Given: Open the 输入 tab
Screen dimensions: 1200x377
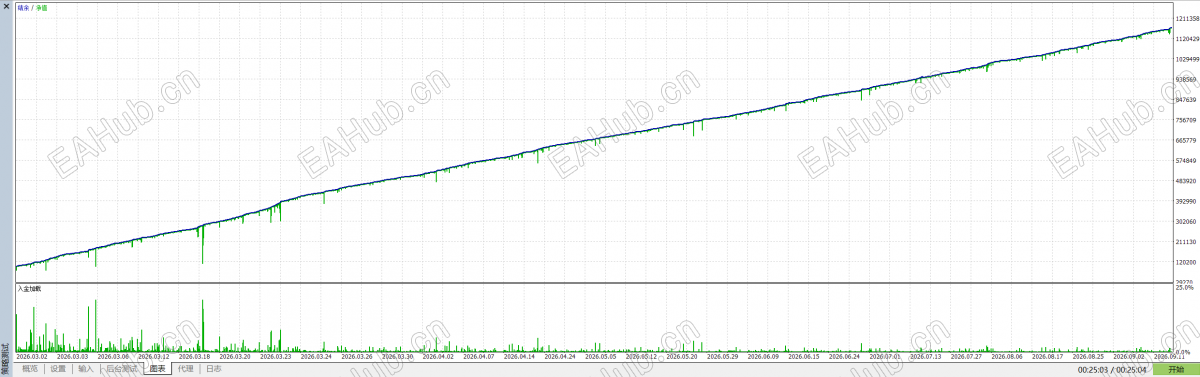Looking at the screenshot, I should click(x=86, y=369).
